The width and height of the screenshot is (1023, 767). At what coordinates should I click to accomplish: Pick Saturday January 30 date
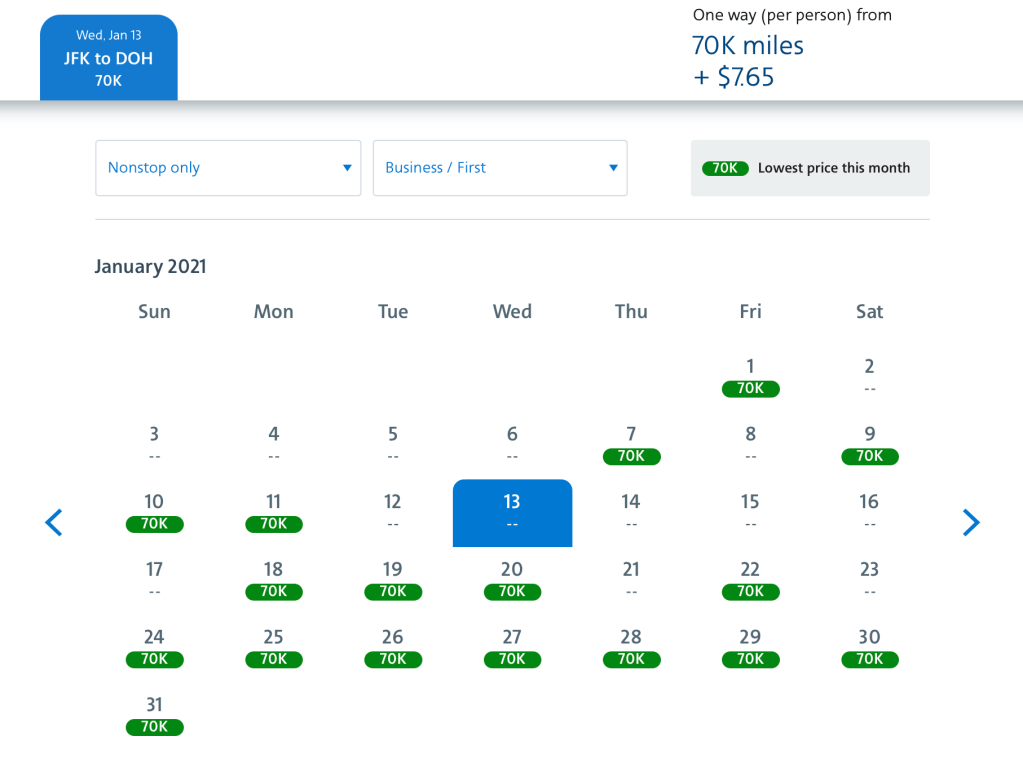click(869, 648)
